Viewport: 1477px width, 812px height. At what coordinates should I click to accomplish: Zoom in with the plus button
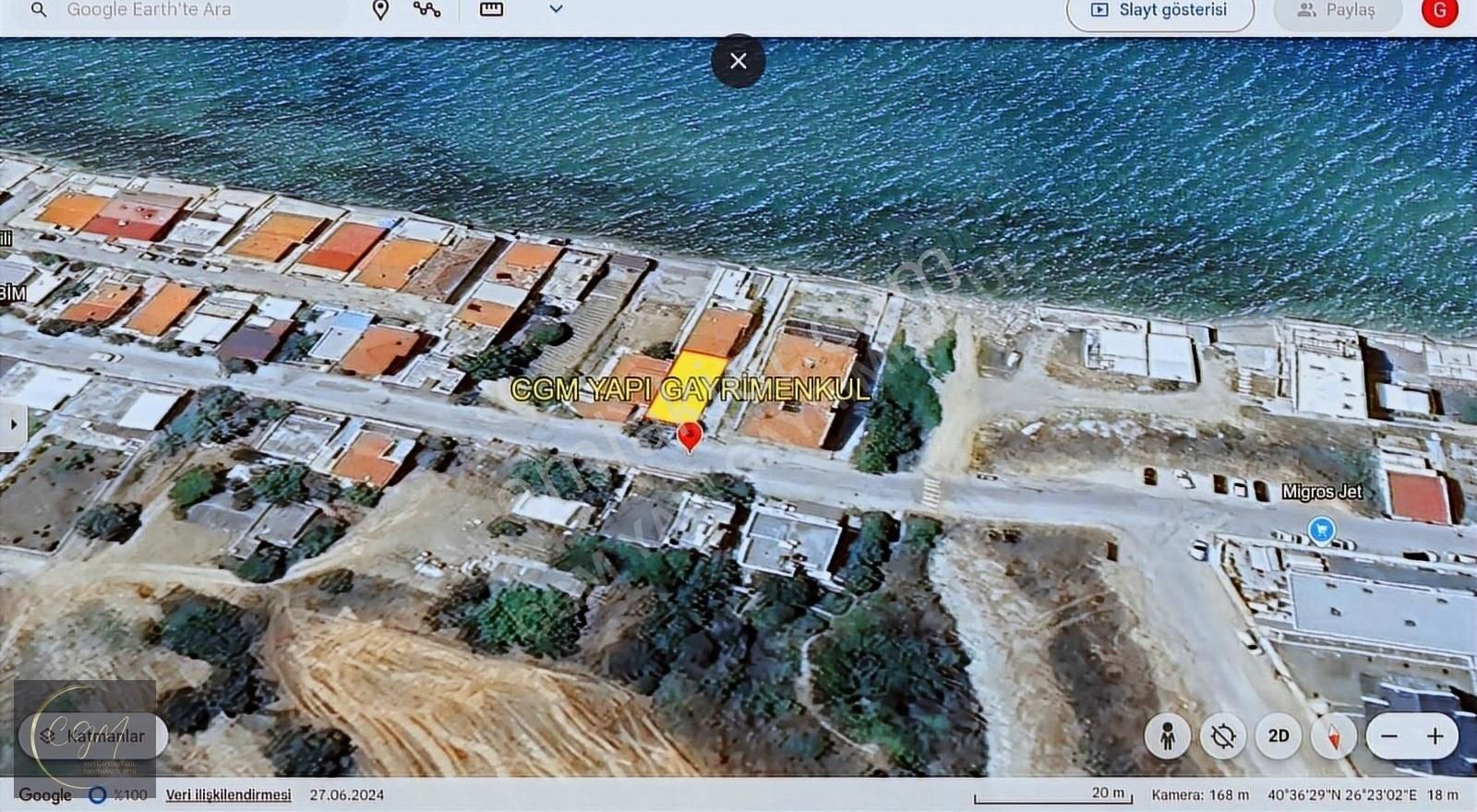1435,736
